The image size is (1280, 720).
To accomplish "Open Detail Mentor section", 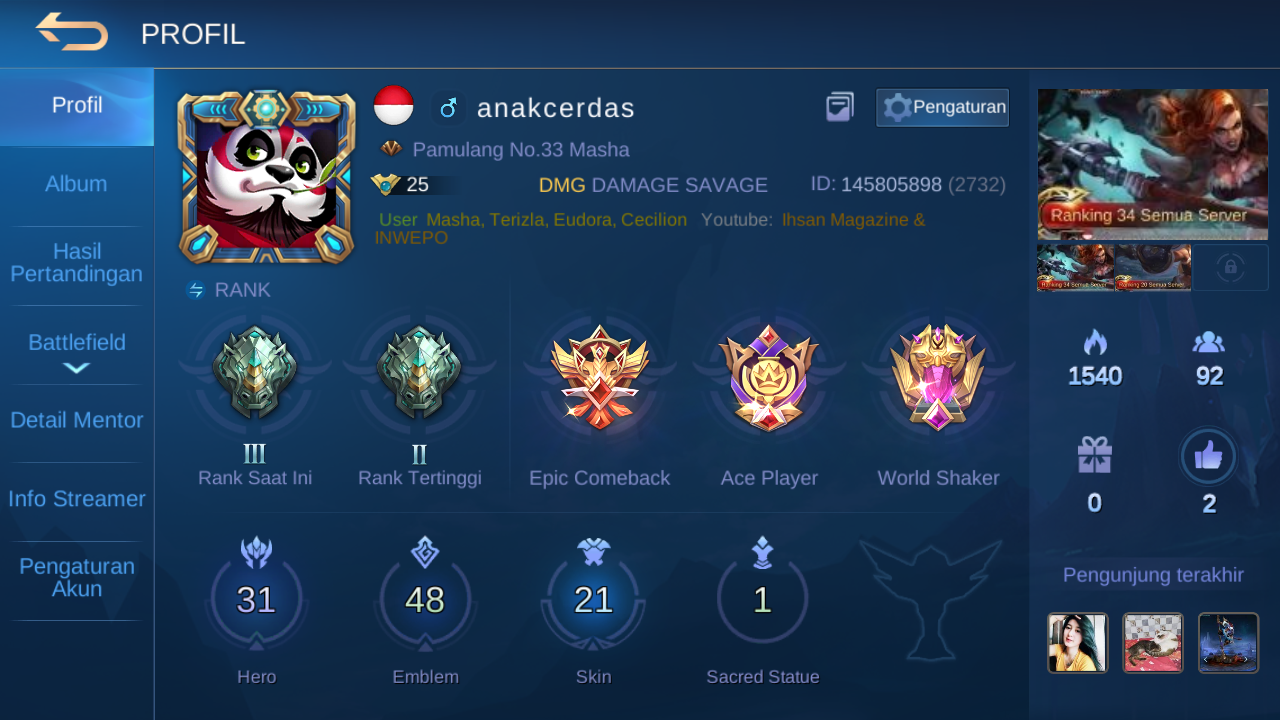I will pos(76,420).
